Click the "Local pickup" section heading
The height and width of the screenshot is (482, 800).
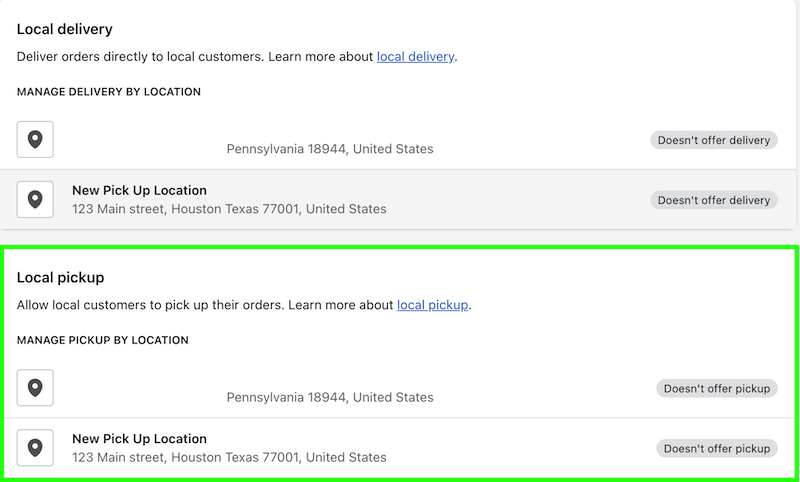tap(61, 278)
